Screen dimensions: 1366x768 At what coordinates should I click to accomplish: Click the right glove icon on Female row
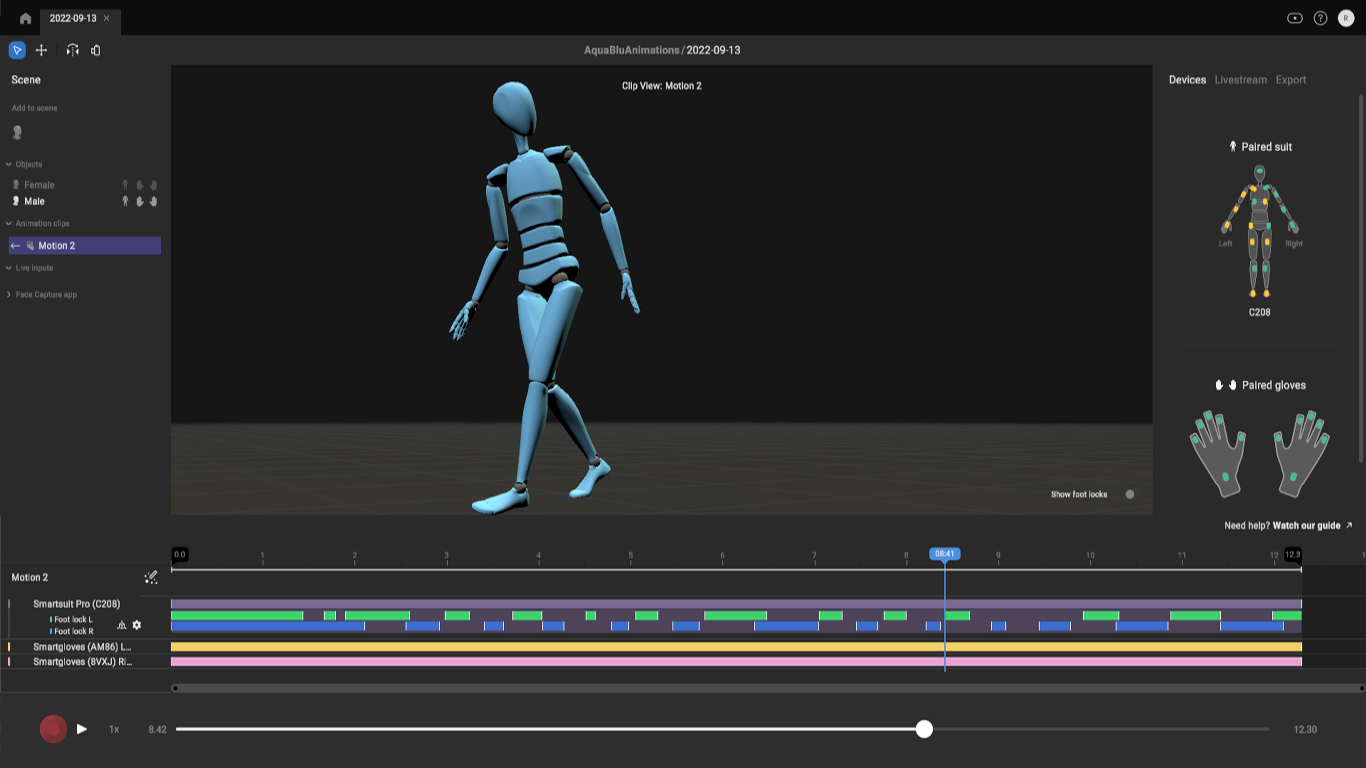154,185
